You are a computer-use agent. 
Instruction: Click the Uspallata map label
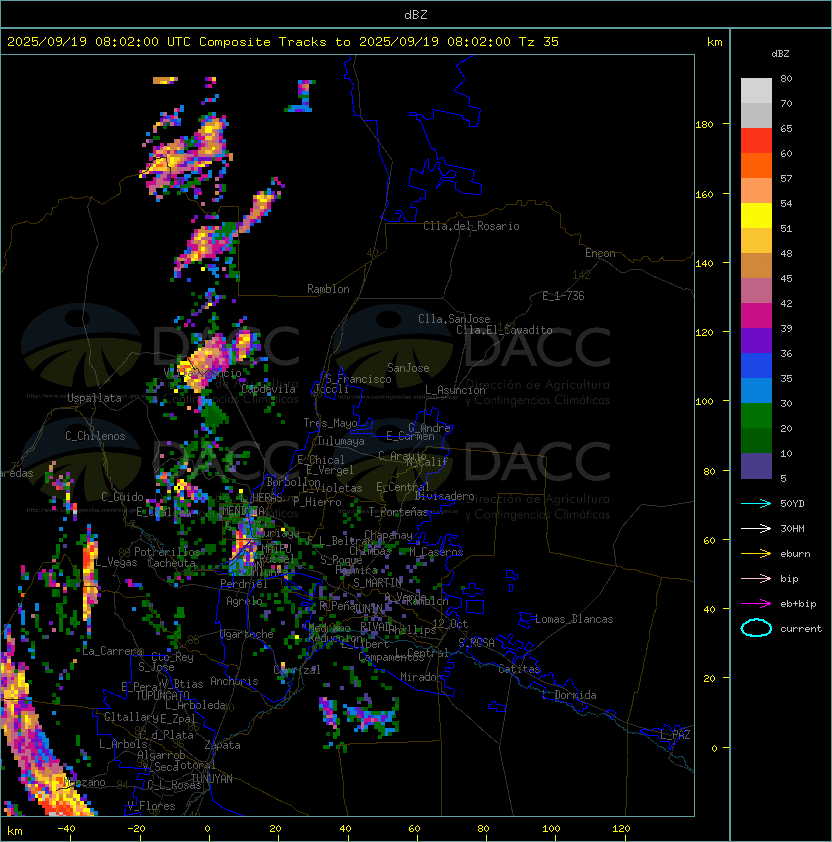click(x=94, y=398)
